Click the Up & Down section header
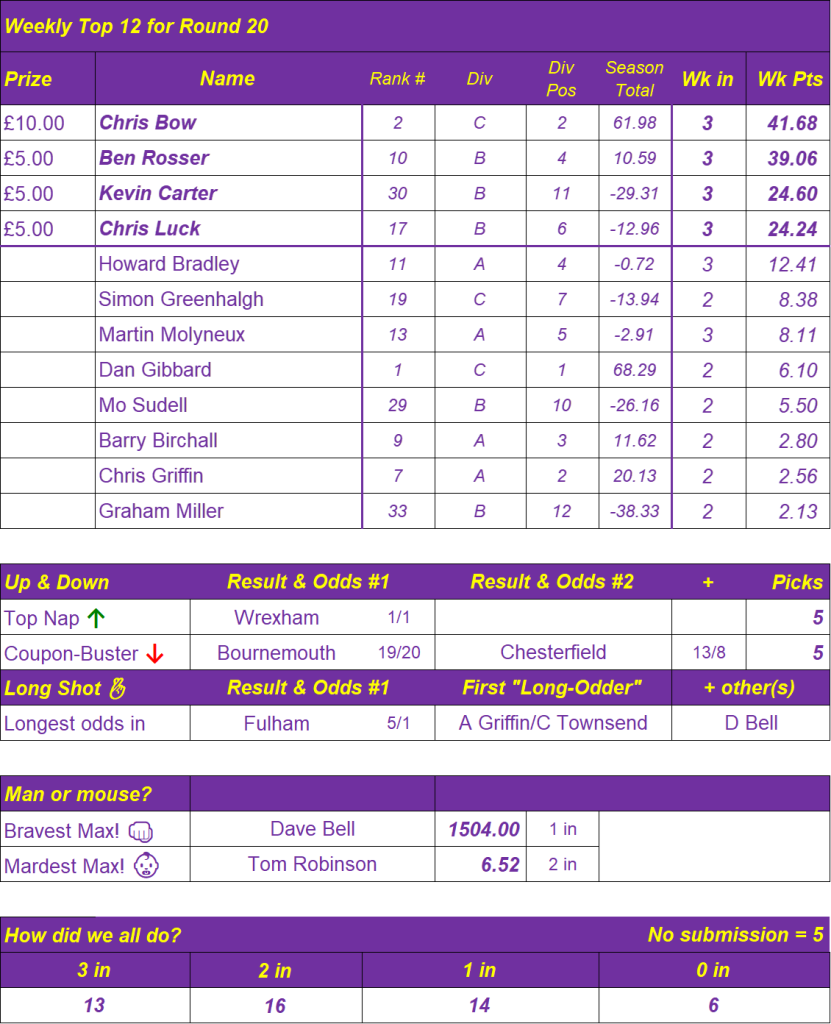 (x=57, y=582)
